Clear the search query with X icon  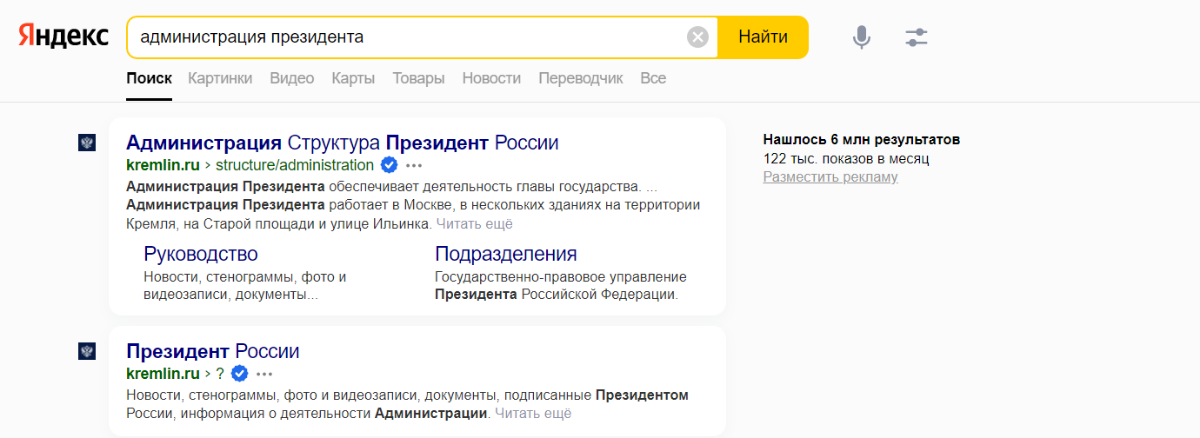[698, 37]
